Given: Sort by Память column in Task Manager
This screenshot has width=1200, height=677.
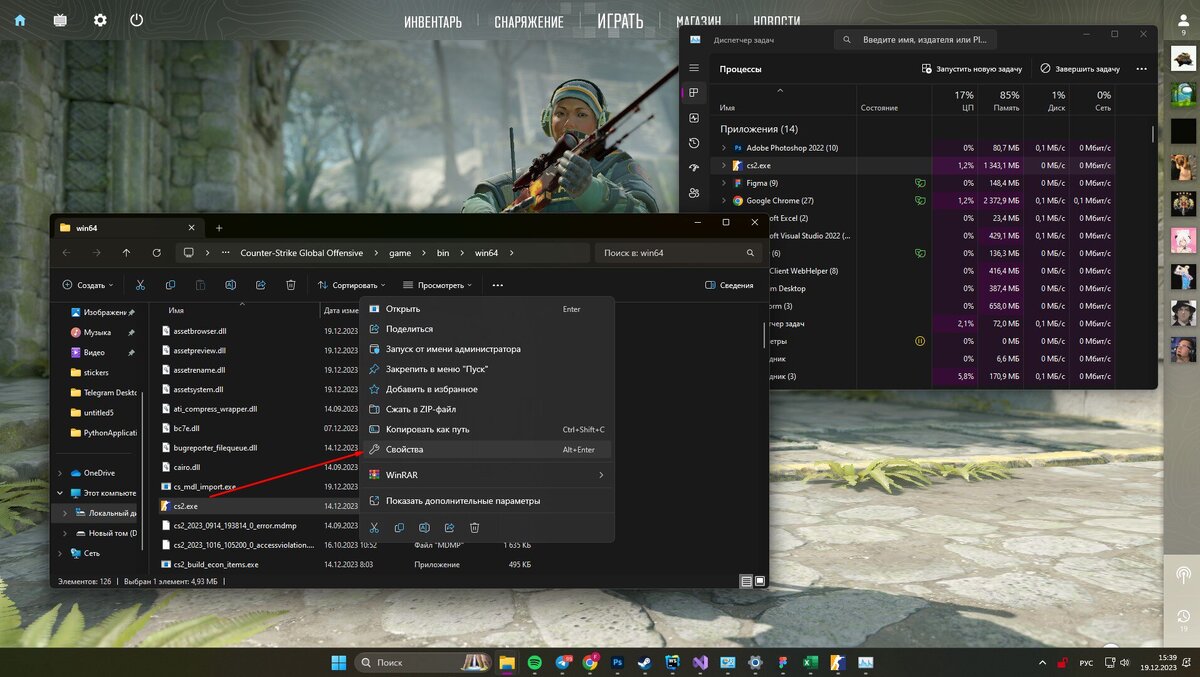Looking at the screenshot, I should (1000, 100).
